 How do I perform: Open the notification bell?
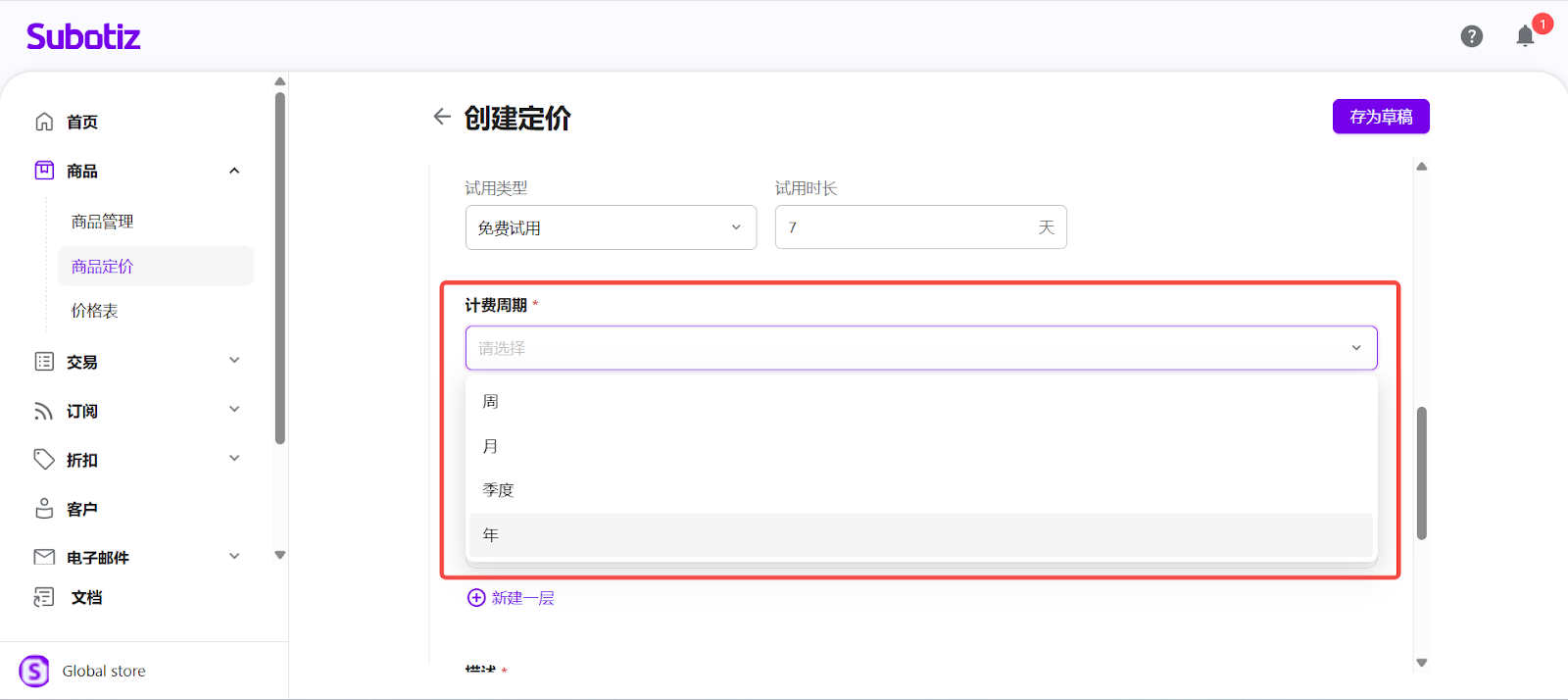pos(1525,36)
